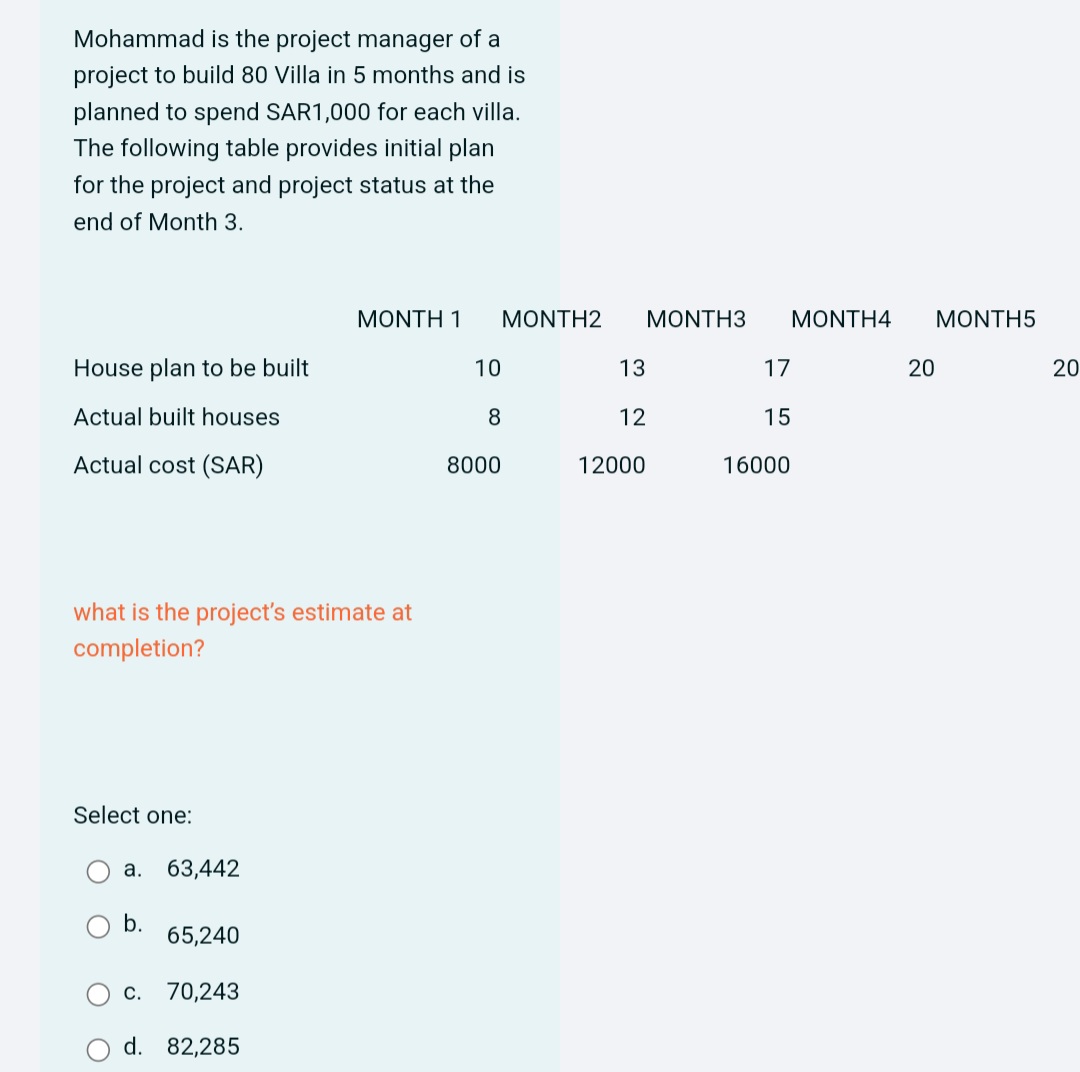
Task: Click the Actual built houses row label
Action: [x=176, y=417]
